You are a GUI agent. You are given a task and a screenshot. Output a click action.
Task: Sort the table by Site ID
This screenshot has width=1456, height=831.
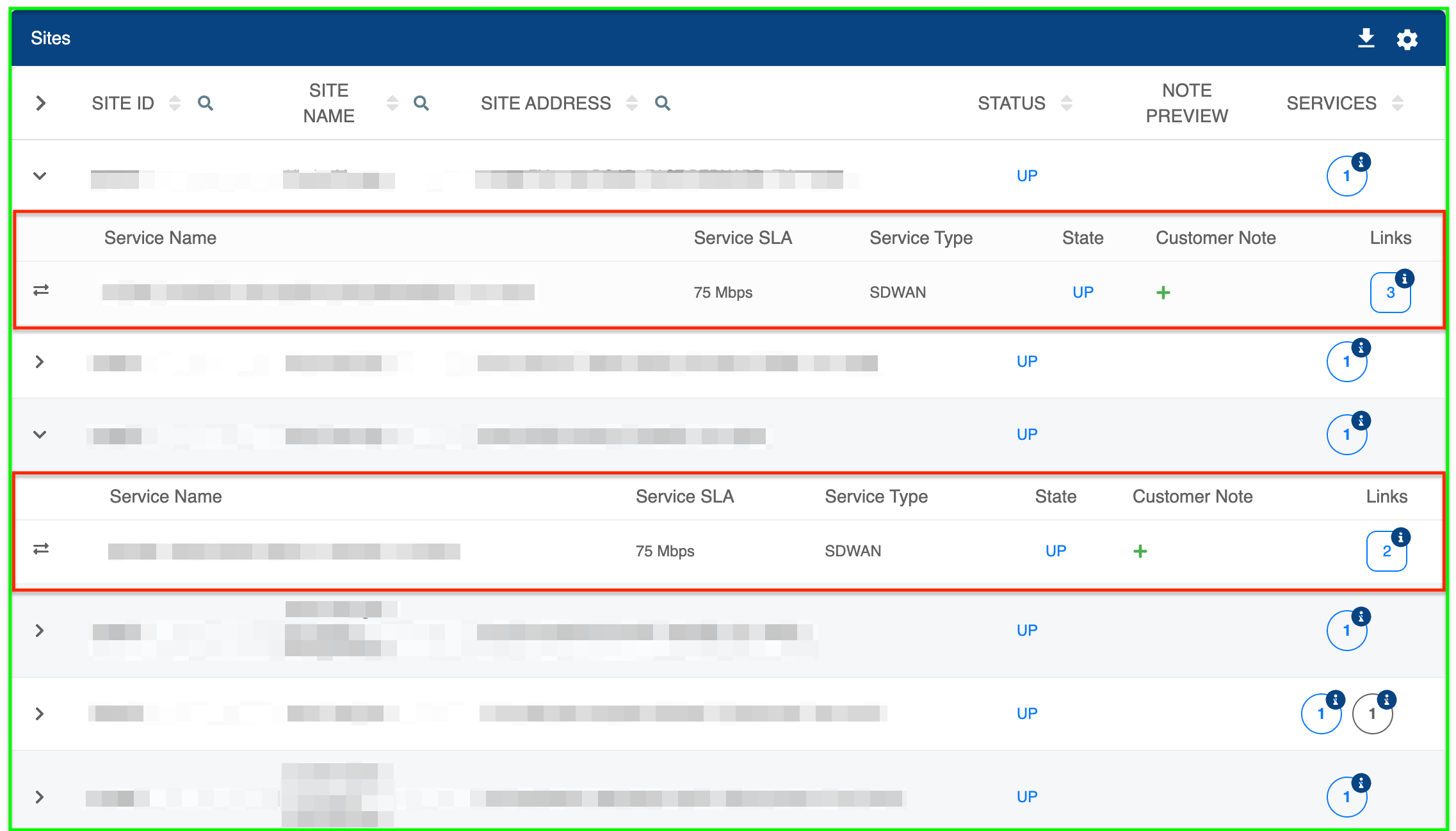click(x=174, y=103)
